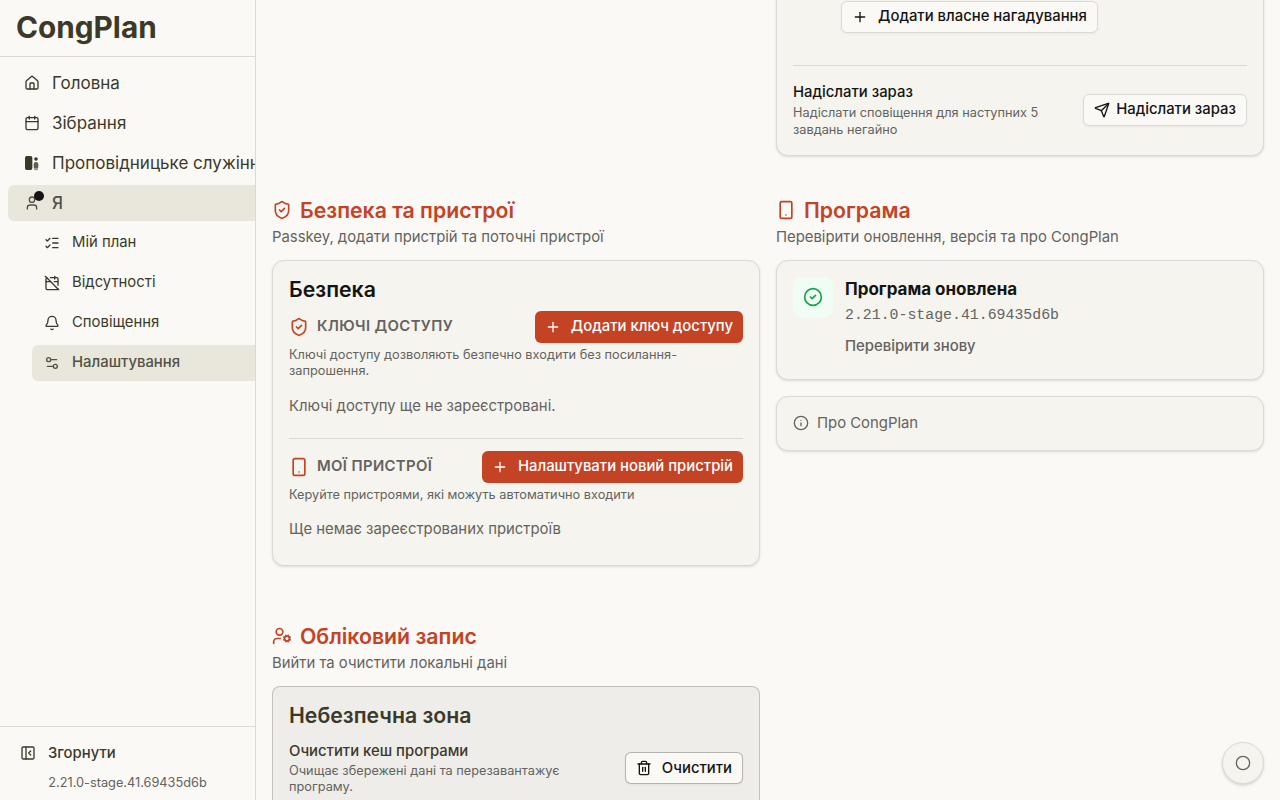Click Додати ключ доступу button
This screenshot has width=1280, height=800.
[x=639, y=327]
